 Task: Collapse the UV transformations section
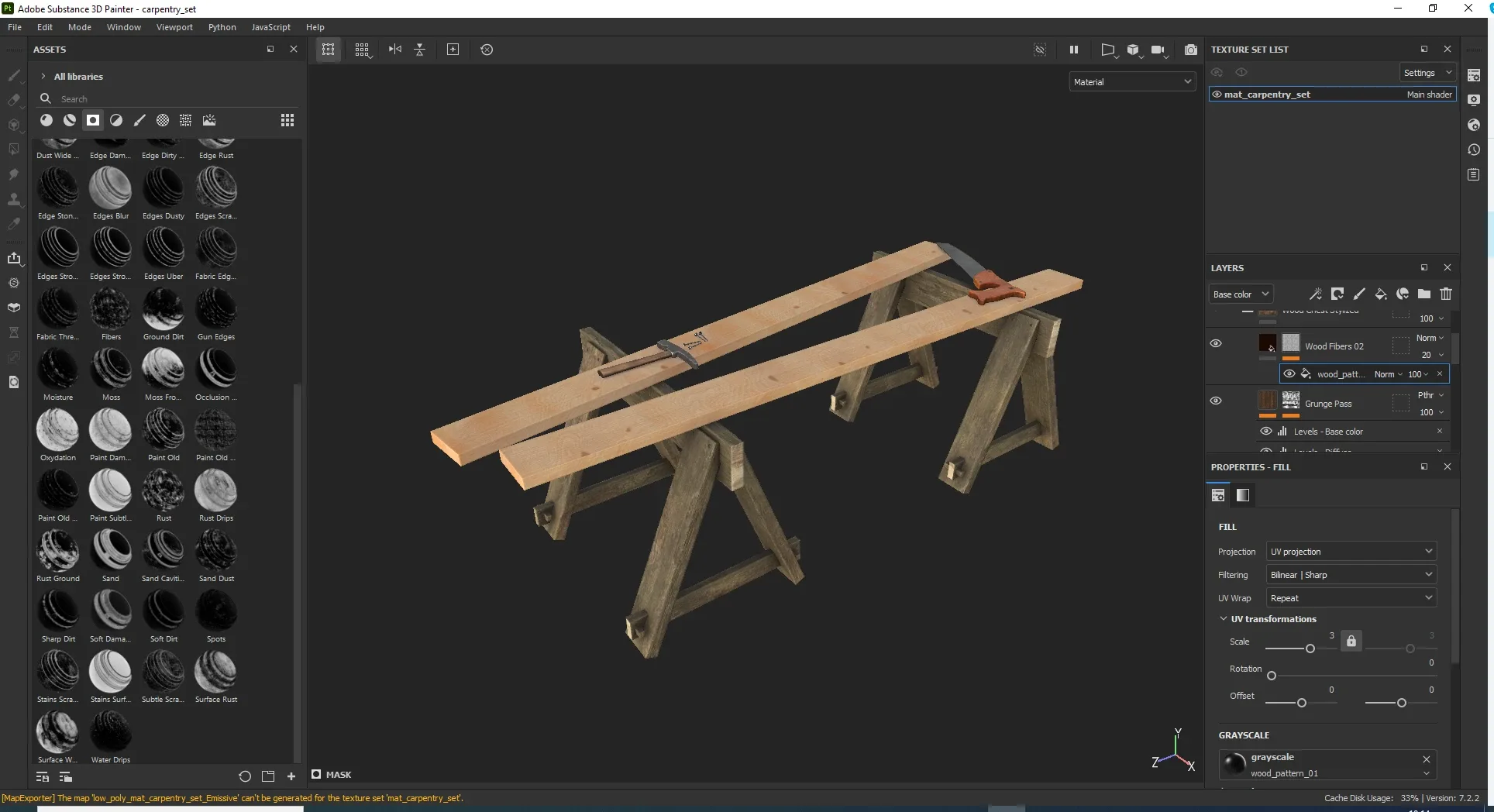coord(1224,618)
